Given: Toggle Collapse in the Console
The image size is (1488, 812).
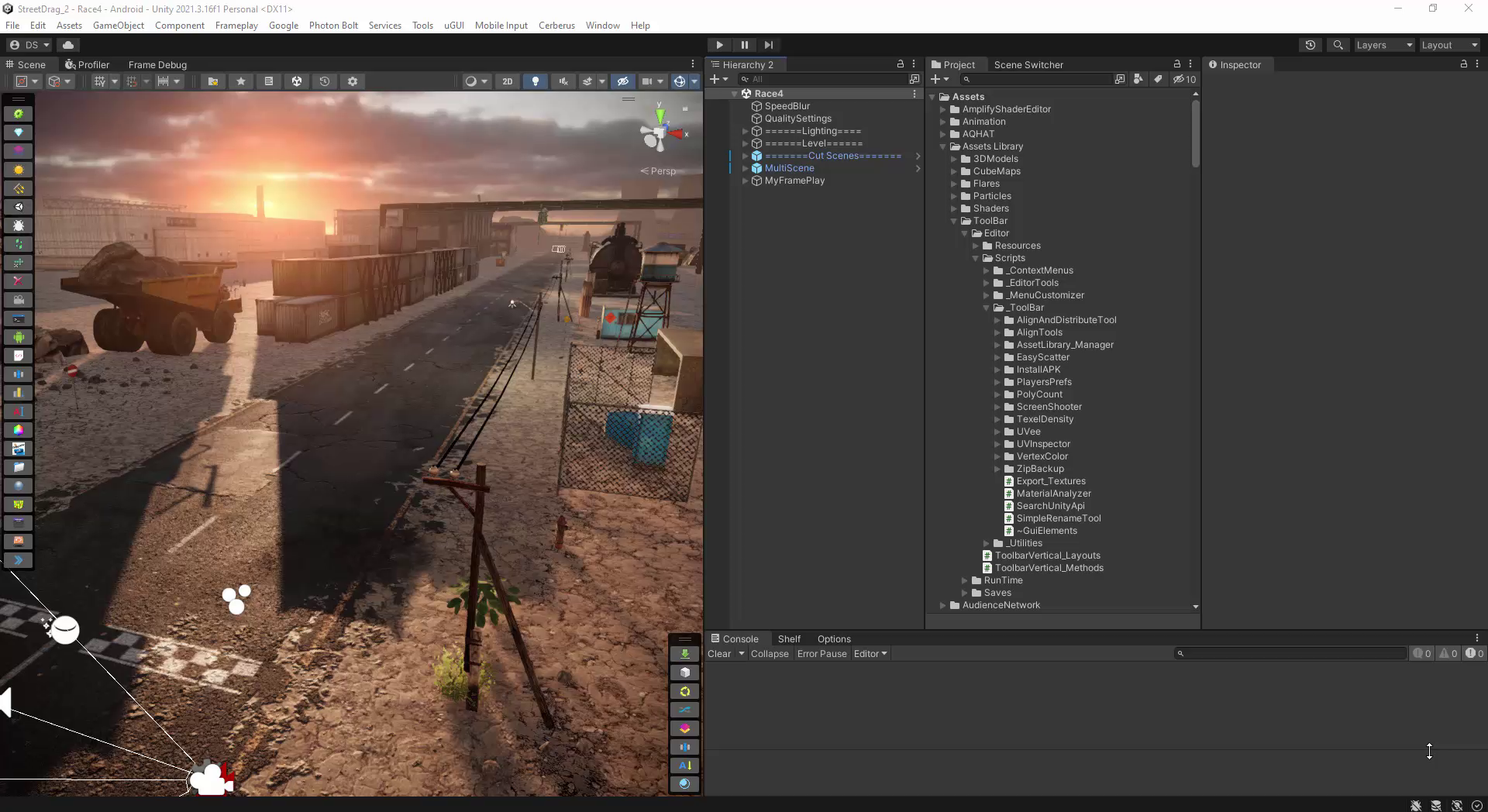Looking at the screenshot, I should (770, 654).
